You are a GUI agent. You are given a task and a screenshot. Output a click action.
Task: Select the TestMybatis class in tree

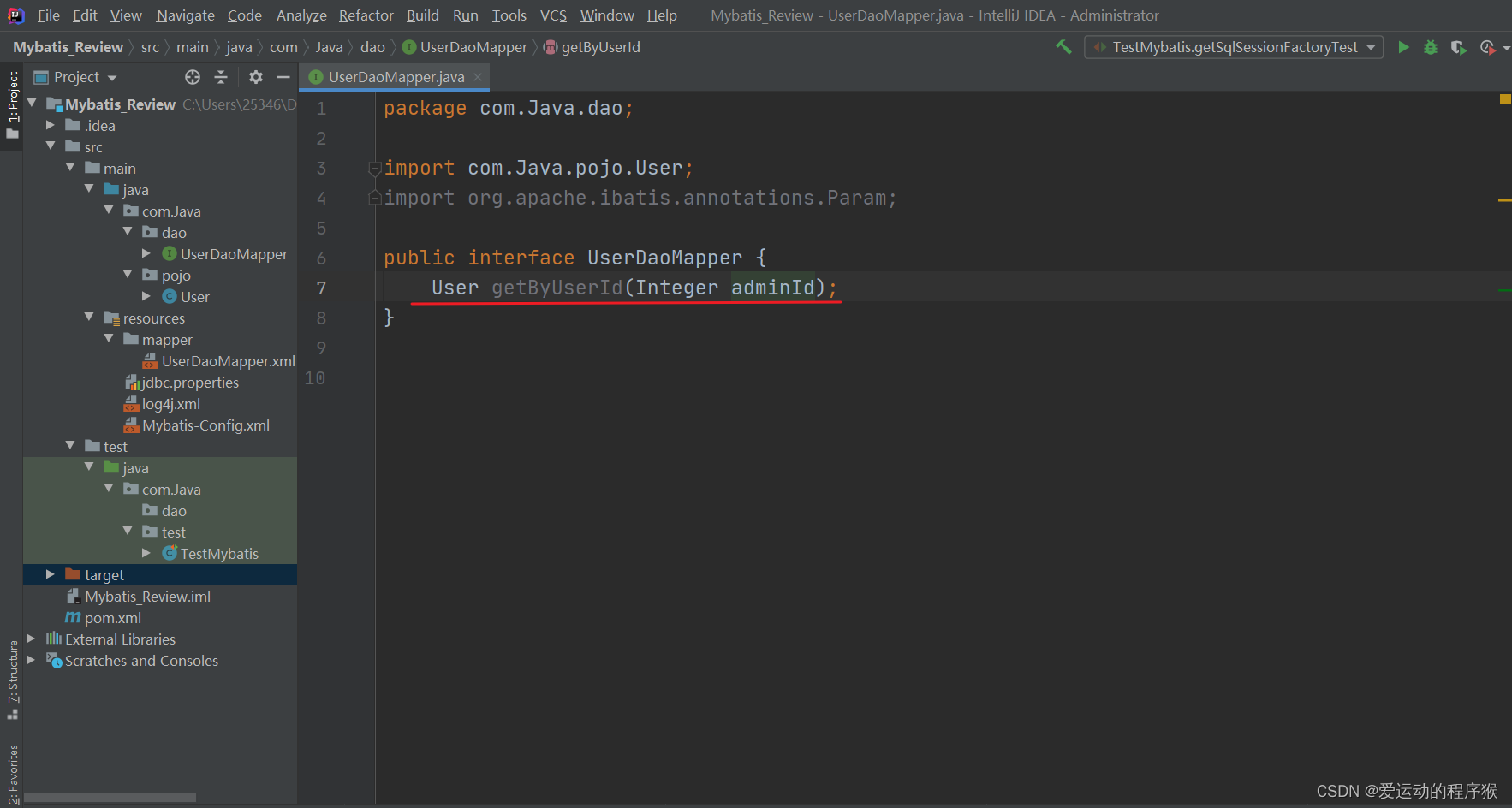[211, 554]
